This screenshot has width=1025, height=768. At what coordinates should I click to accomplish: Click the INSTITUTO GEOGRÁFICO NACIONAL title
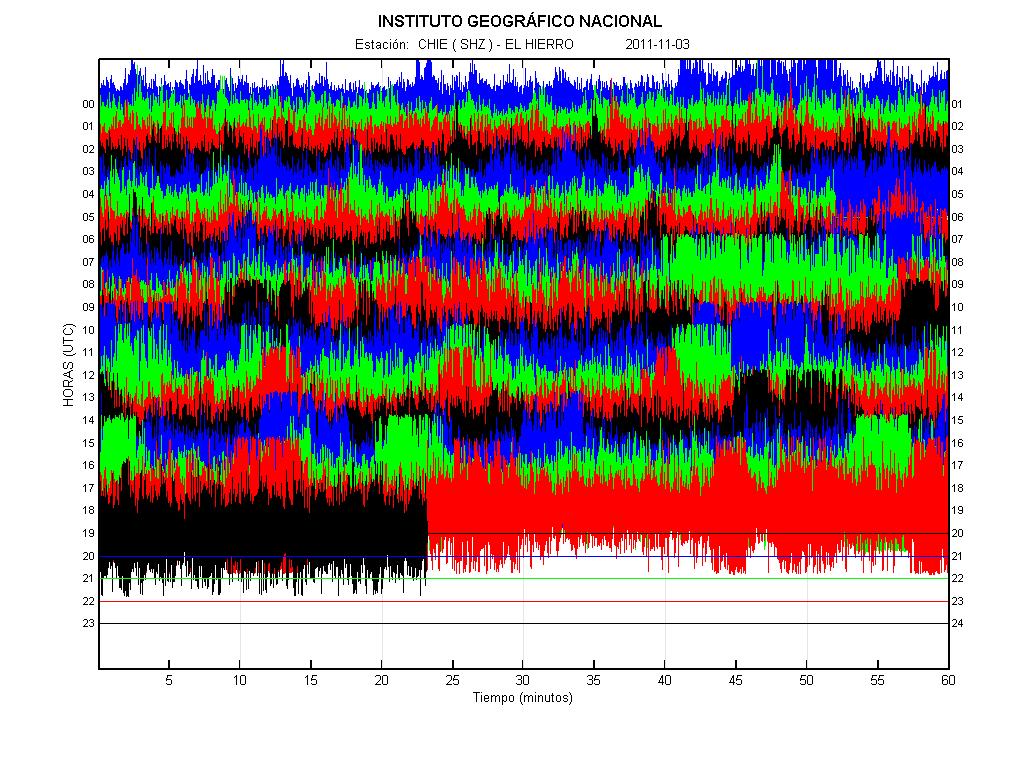click(519, 21)
